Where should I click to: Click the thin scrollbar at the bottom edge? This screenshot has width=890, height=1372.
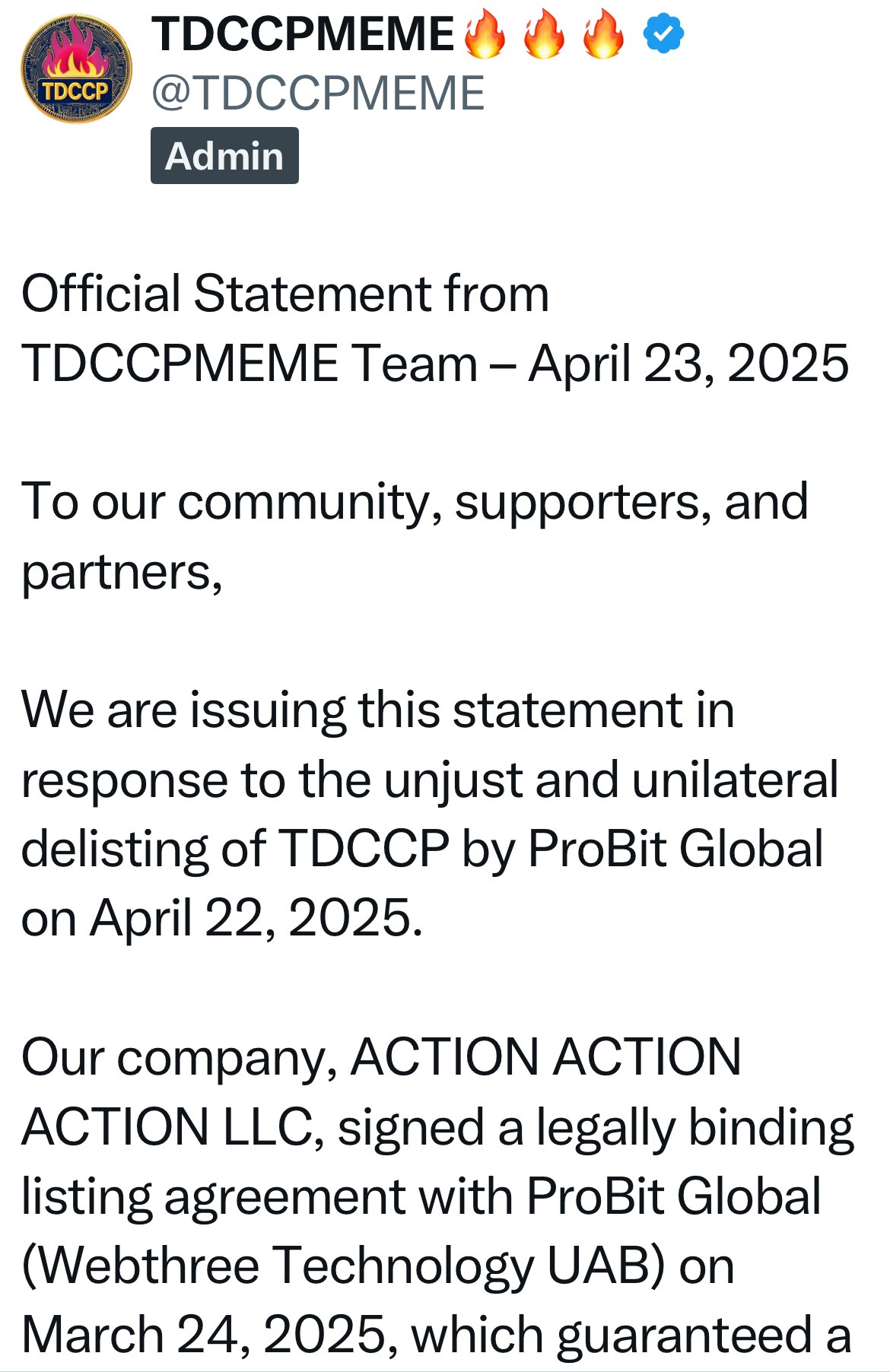coord(445,1369)
